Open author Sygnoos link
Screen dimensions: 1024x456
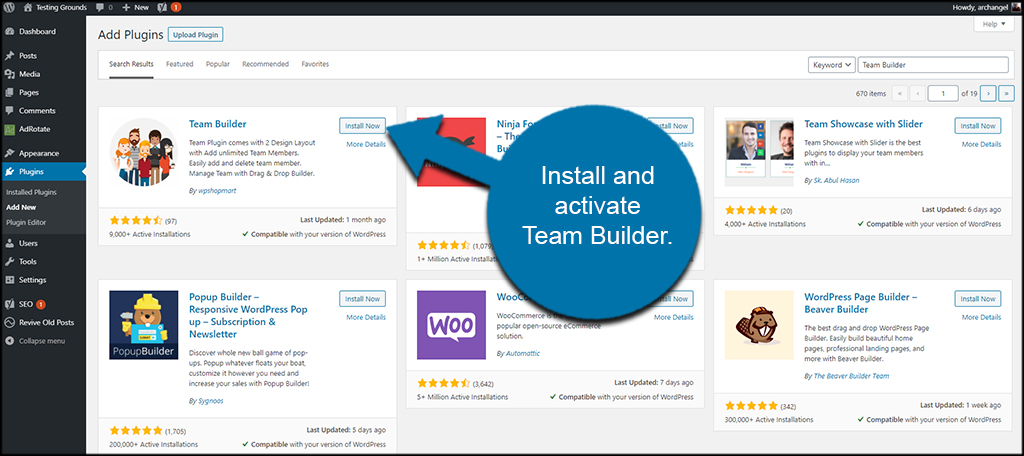[210, 400]
